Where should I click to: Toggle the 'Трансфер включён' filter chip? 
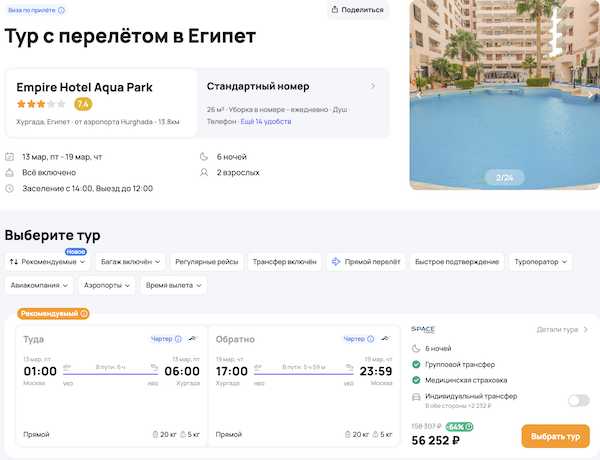284,261
